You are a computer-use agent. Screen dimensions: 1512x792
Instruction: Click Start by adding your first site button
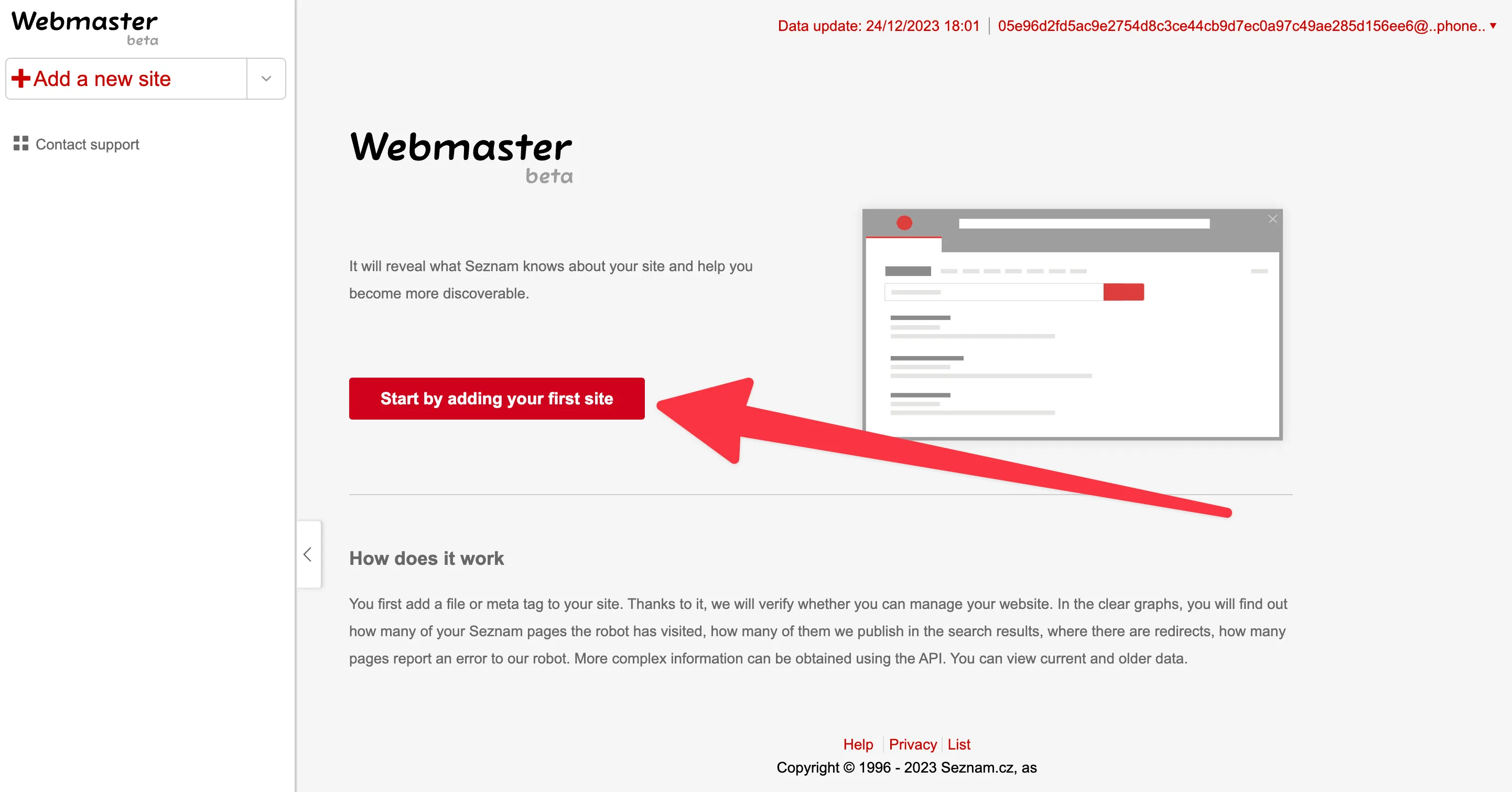[498, 398]
